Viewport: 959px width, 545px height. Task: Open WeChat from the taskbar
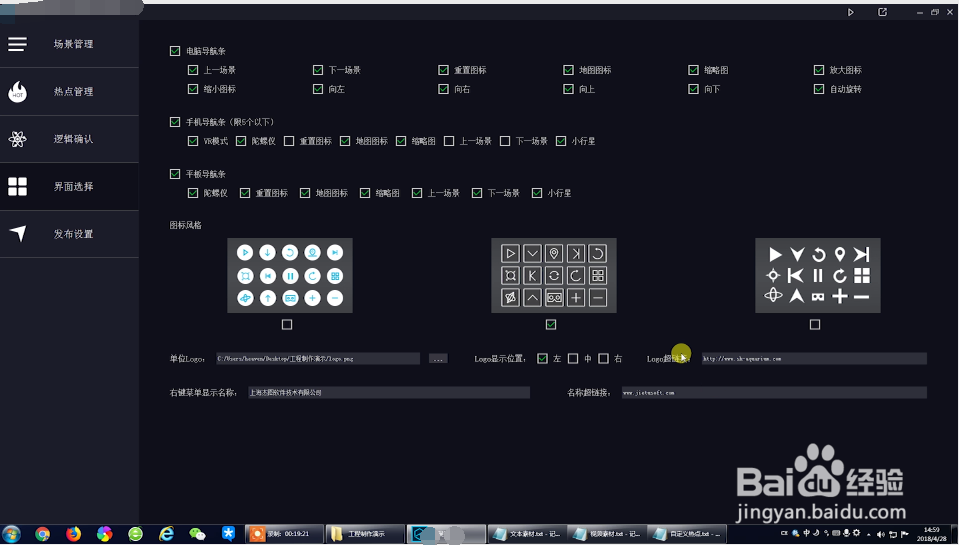click(x=198, y=534)
